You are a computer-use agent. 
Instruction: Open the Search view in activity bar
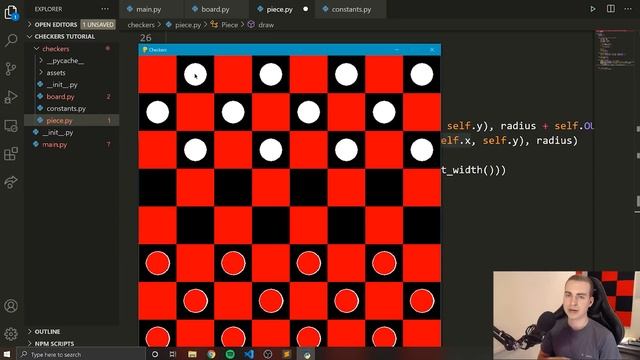tap(11, 40)
